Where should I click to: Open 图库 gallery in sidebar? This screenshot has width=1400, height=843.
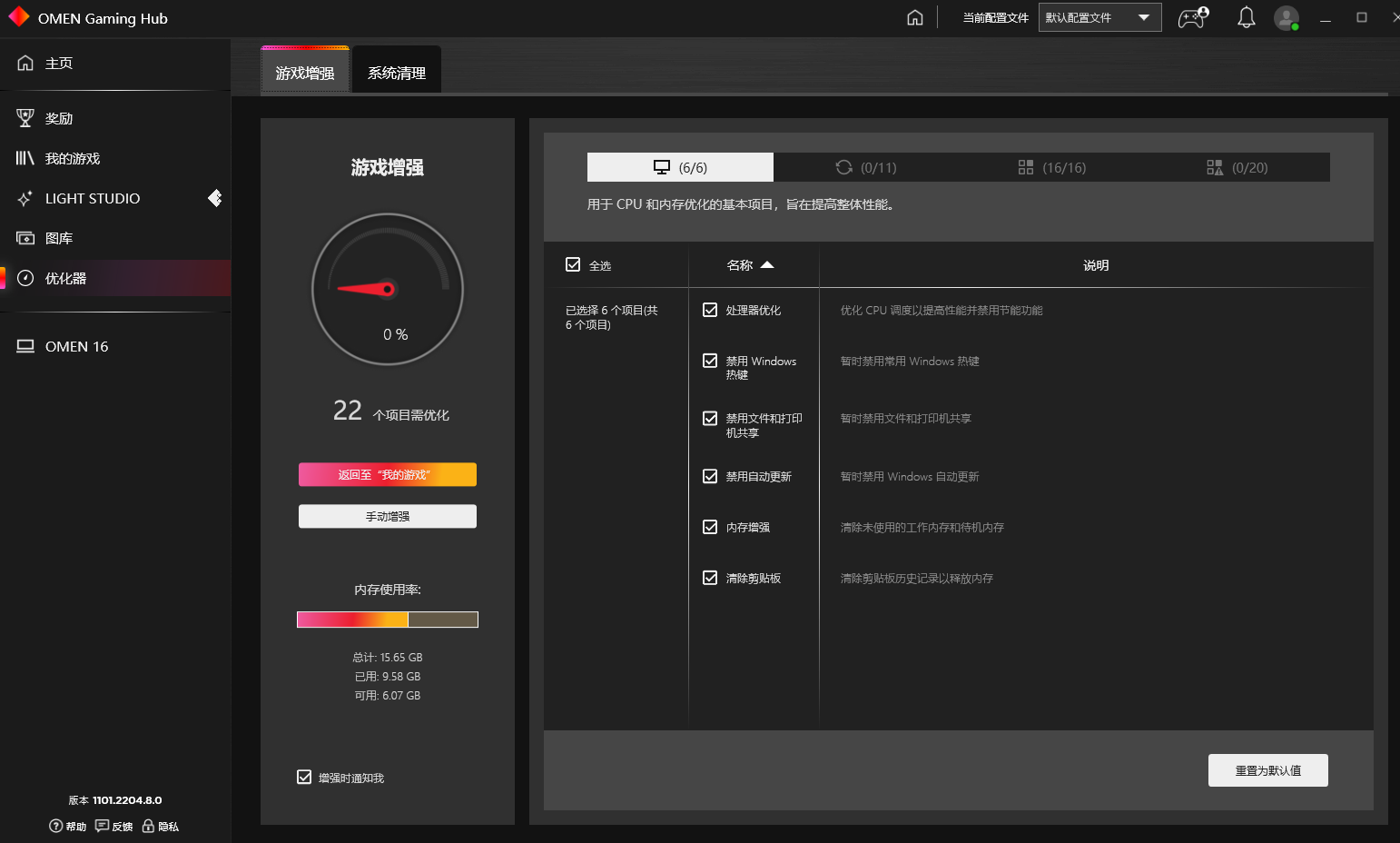point(115,238)
